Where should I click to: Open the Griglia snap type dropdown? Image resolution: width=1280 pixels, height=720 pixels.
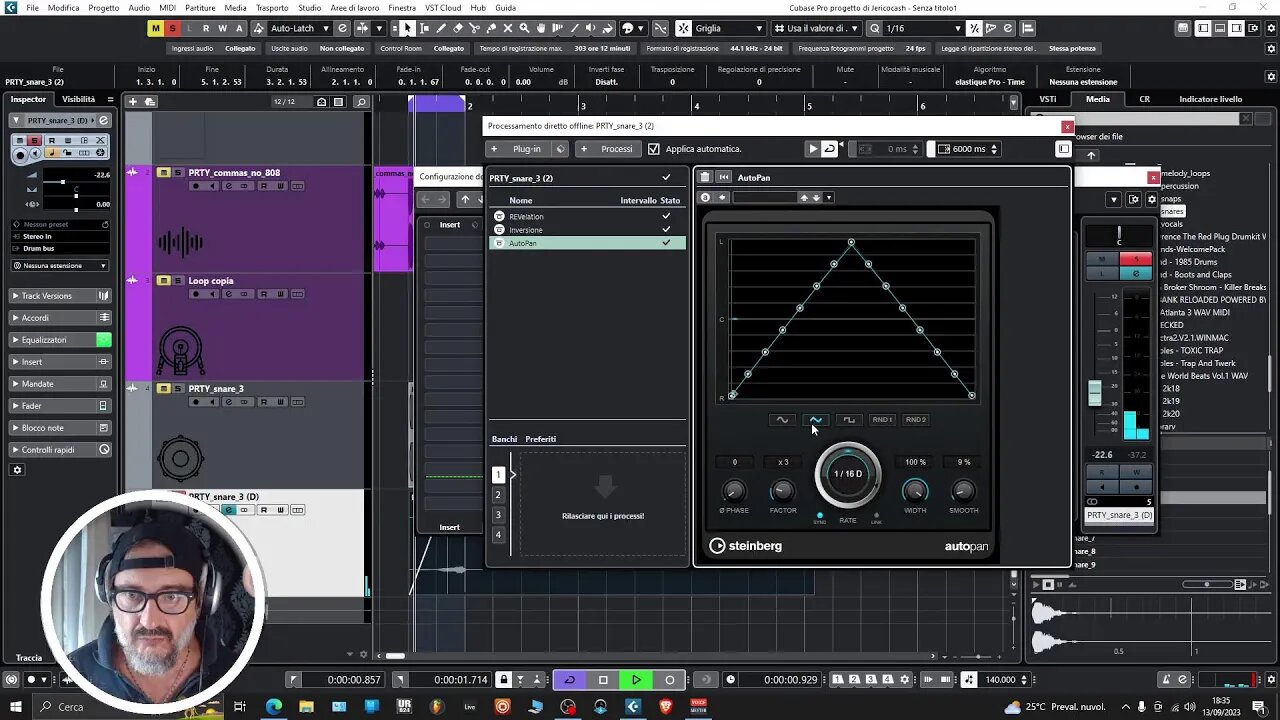click(x=729, y=28)
